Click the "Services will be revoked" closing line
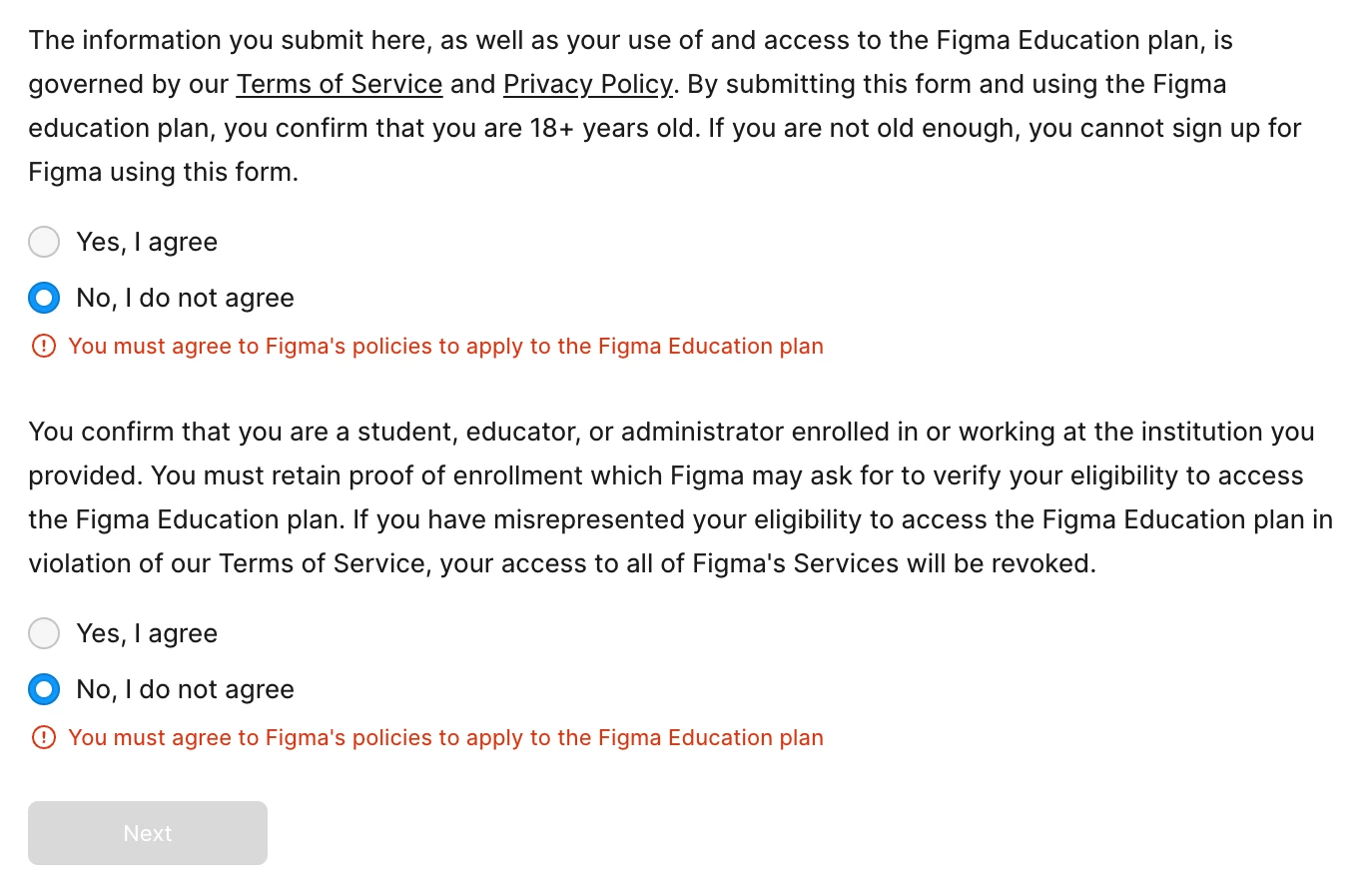This screenshot has height=893, width=1372. pyautogui.click(x=562, y=563)
